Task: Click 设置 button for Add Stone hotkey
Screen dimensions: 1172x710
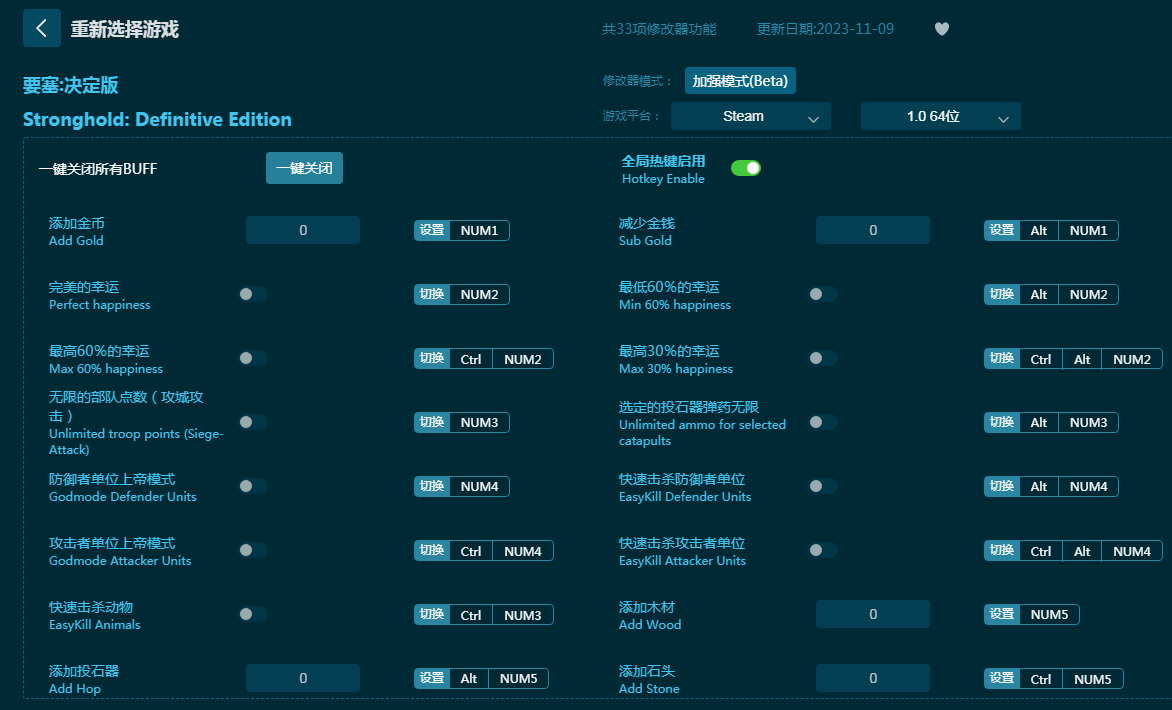Action: coord(1001,679)
